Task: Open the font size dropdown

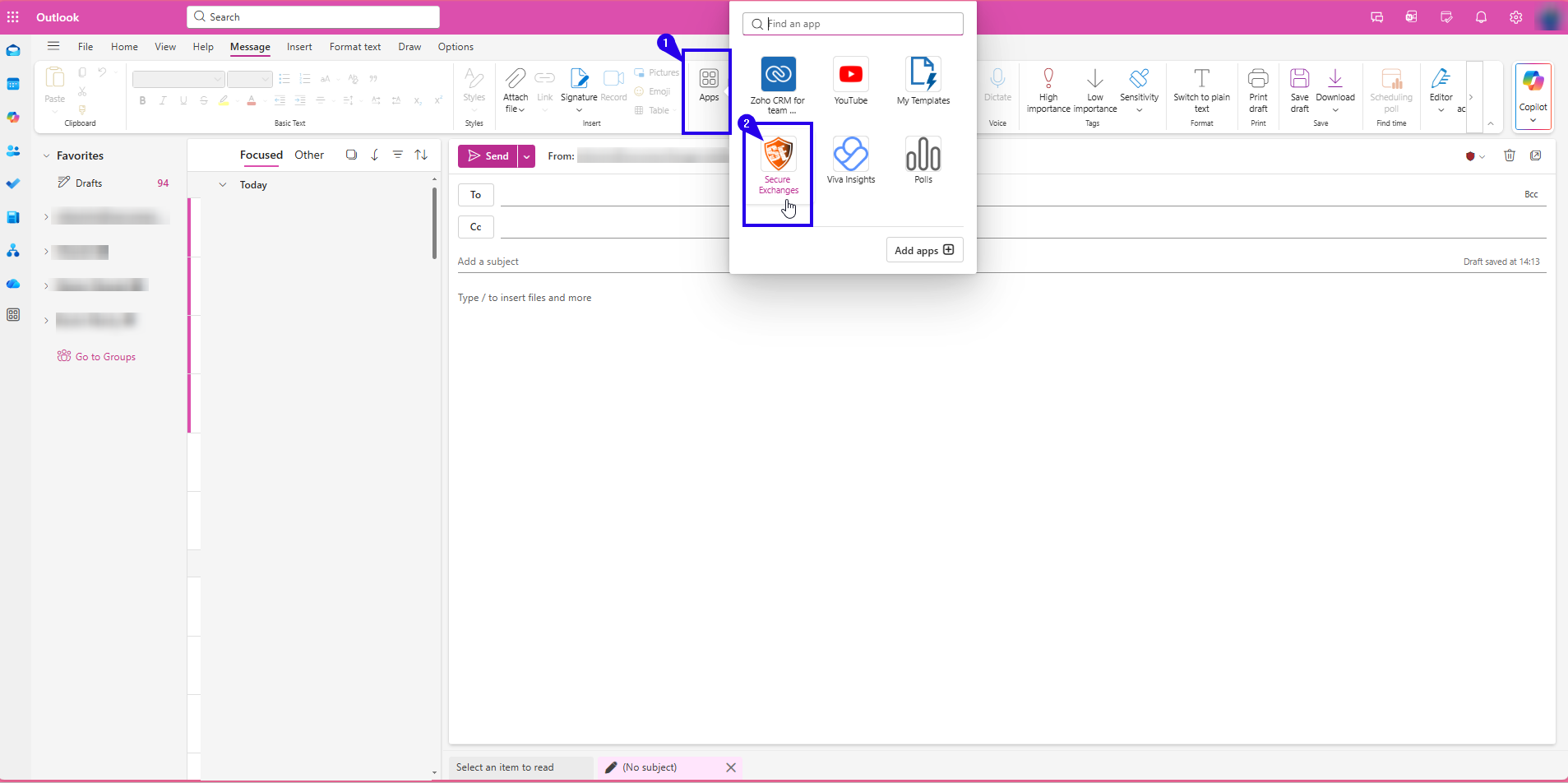Action: [249, 79]
